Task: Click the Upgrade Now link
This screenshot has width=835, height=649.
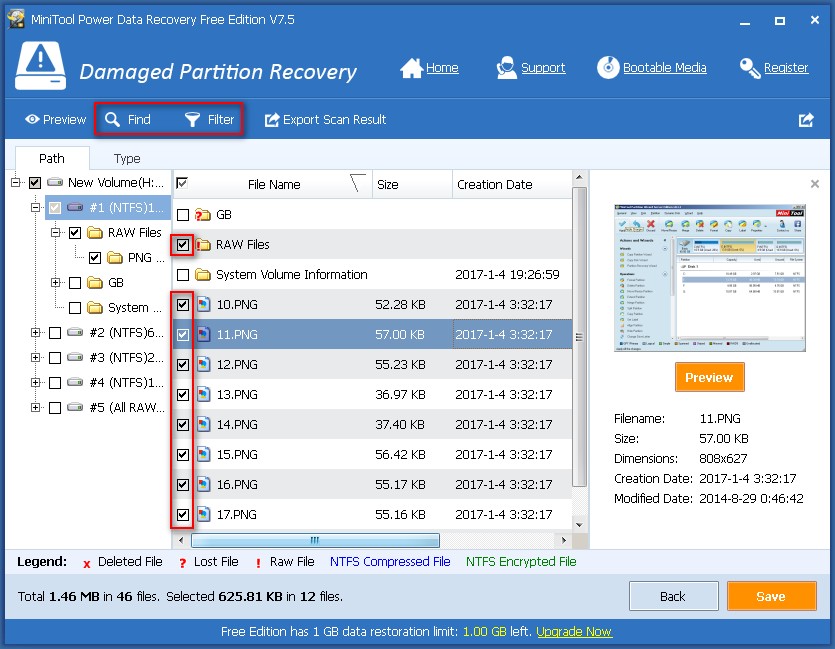Action: [574, 631]
